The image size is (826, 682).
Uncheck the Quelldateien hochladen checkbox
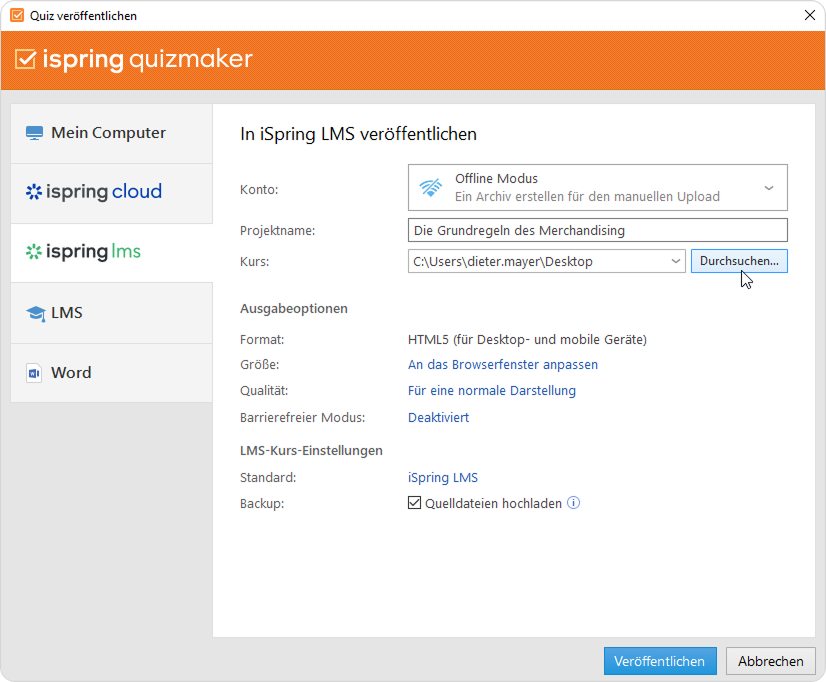(x=415, y=503)
